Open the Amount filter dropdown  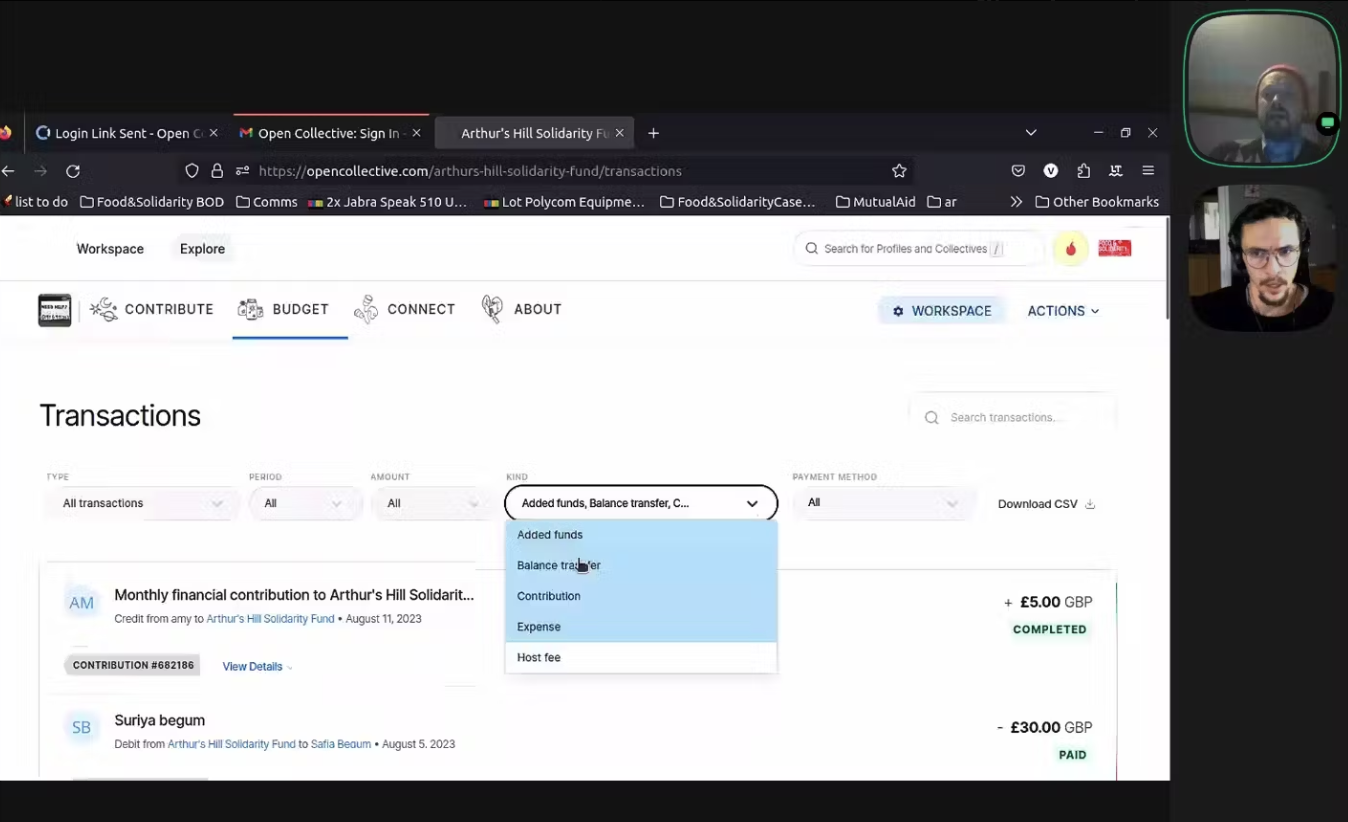(432, 503)
